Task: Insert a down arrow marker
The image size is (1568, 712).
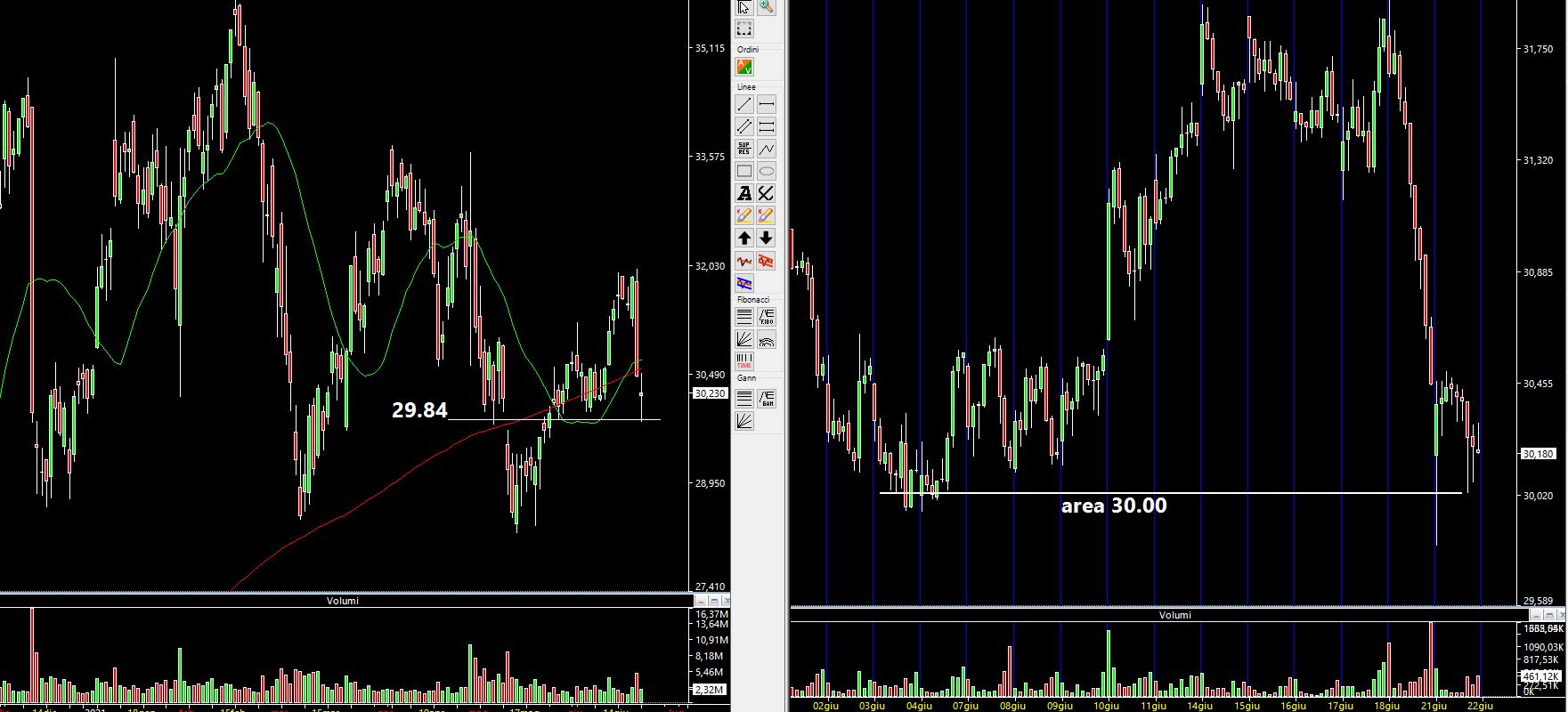Action: click(x=767, y=238)
